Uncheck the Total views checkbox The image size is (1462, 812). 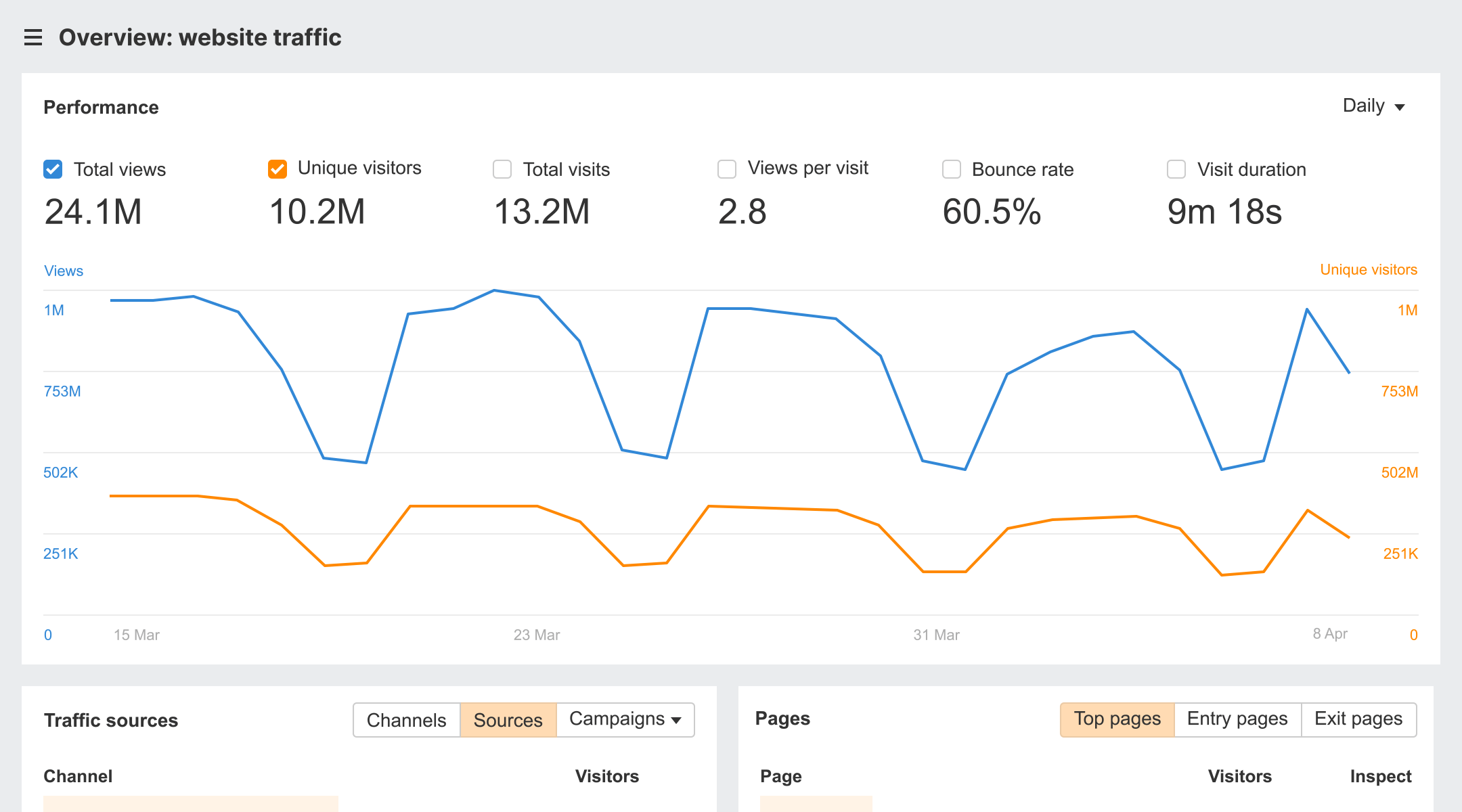pyautogui.click(x=53, y=169)
